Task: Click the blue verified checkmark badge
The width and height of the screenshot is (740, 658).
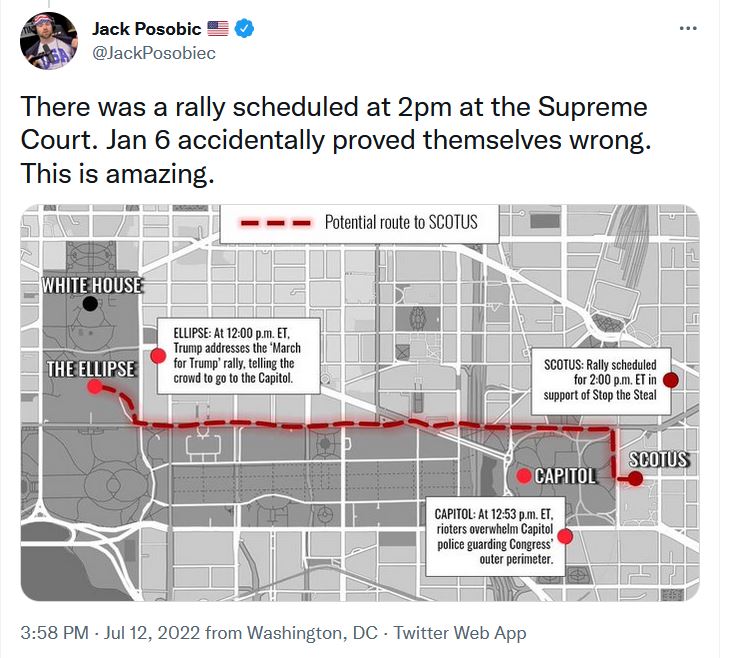Action: 245,29
